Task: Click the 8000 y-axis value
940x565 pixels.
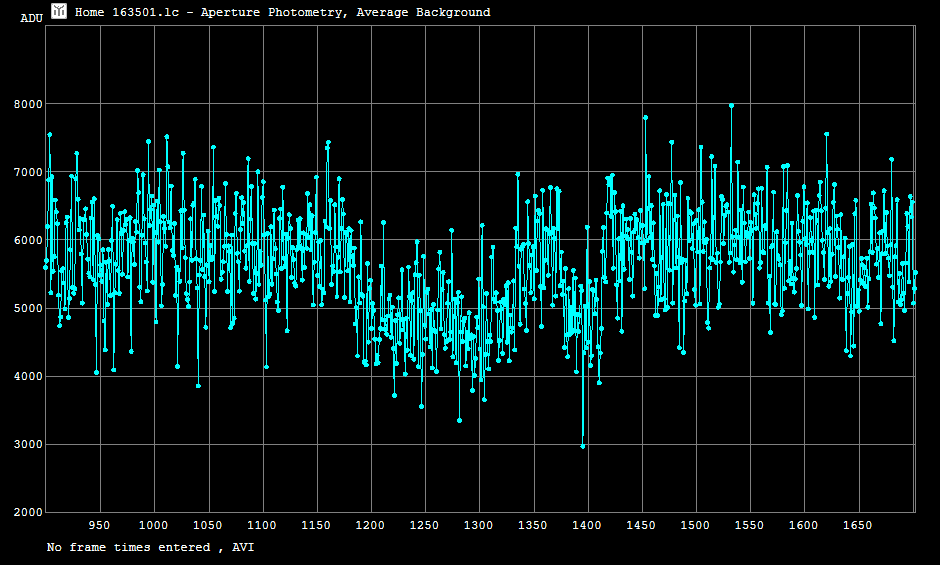Action: pyautogui.click(x=29, y=104)
